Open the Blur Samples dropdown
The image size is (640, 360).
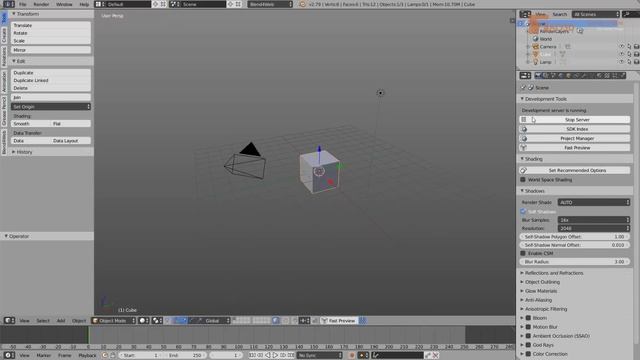(594, 220)
